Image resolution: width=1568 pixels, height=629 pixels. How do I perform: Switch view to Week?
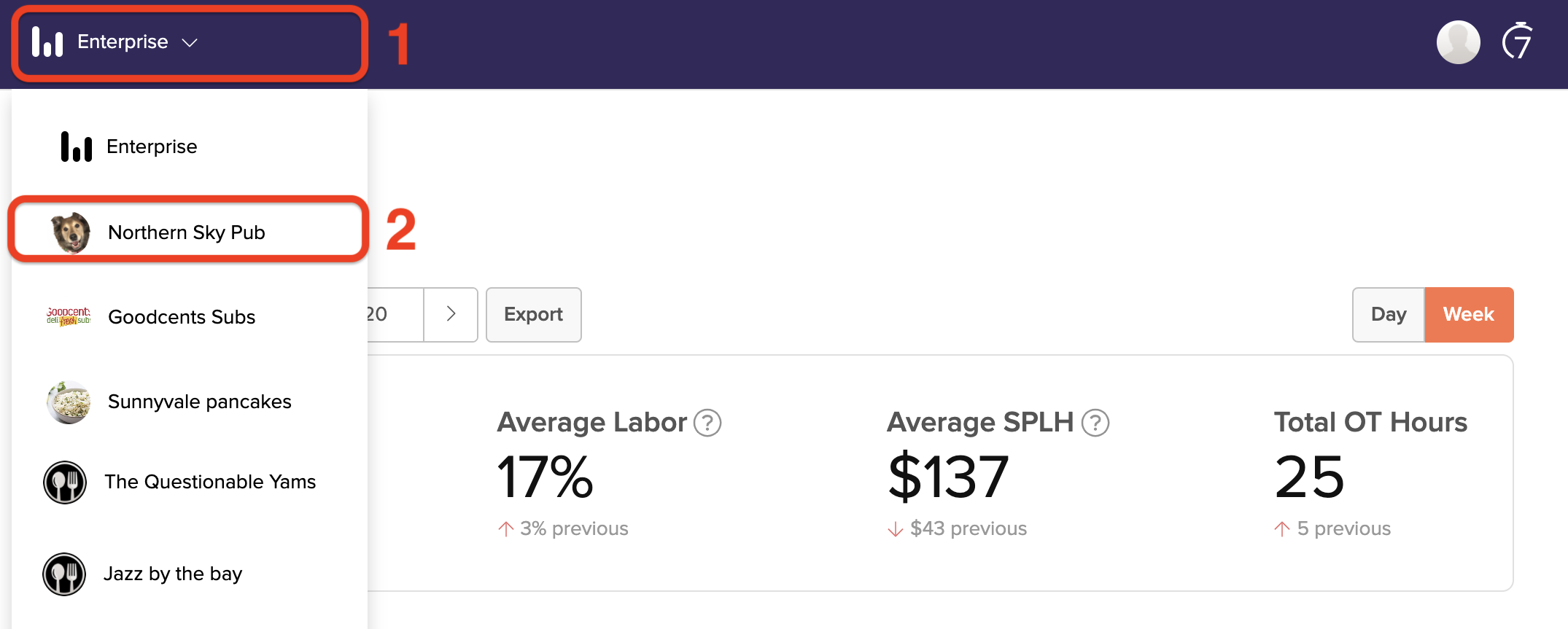[x=1469, y=314]
